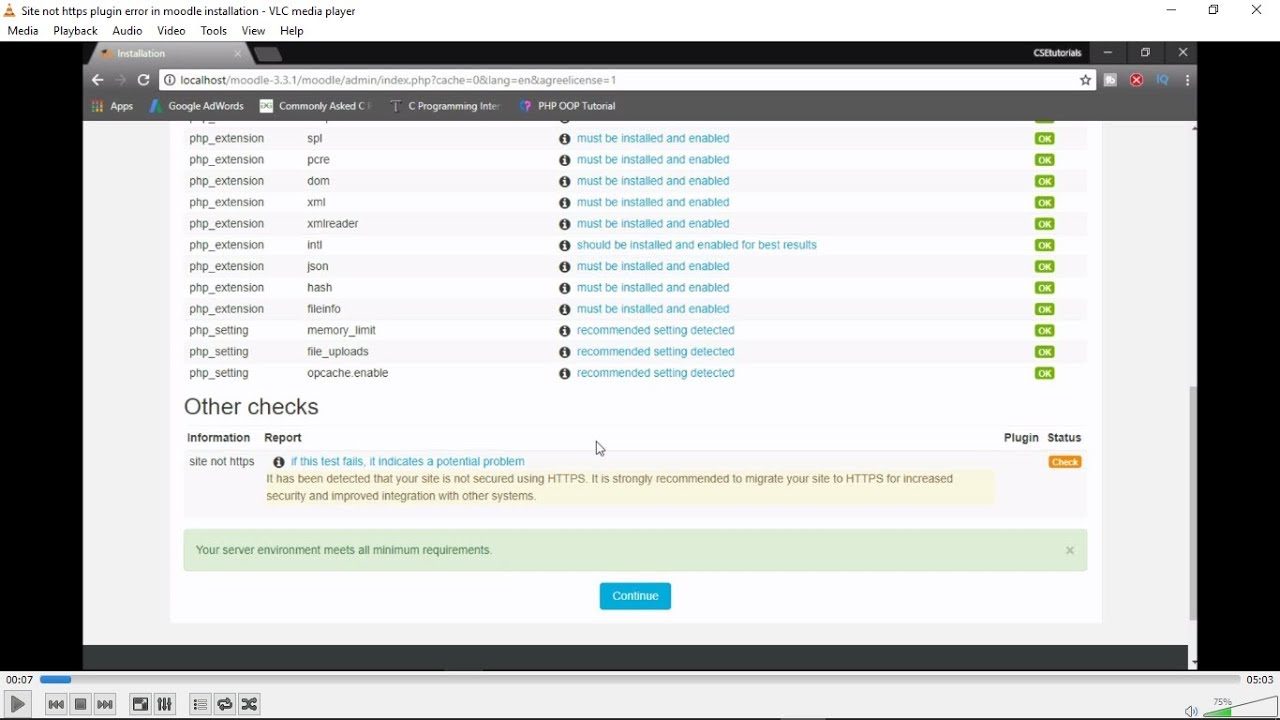Open the Help menu
The image size is (1280, 720).
292,31
